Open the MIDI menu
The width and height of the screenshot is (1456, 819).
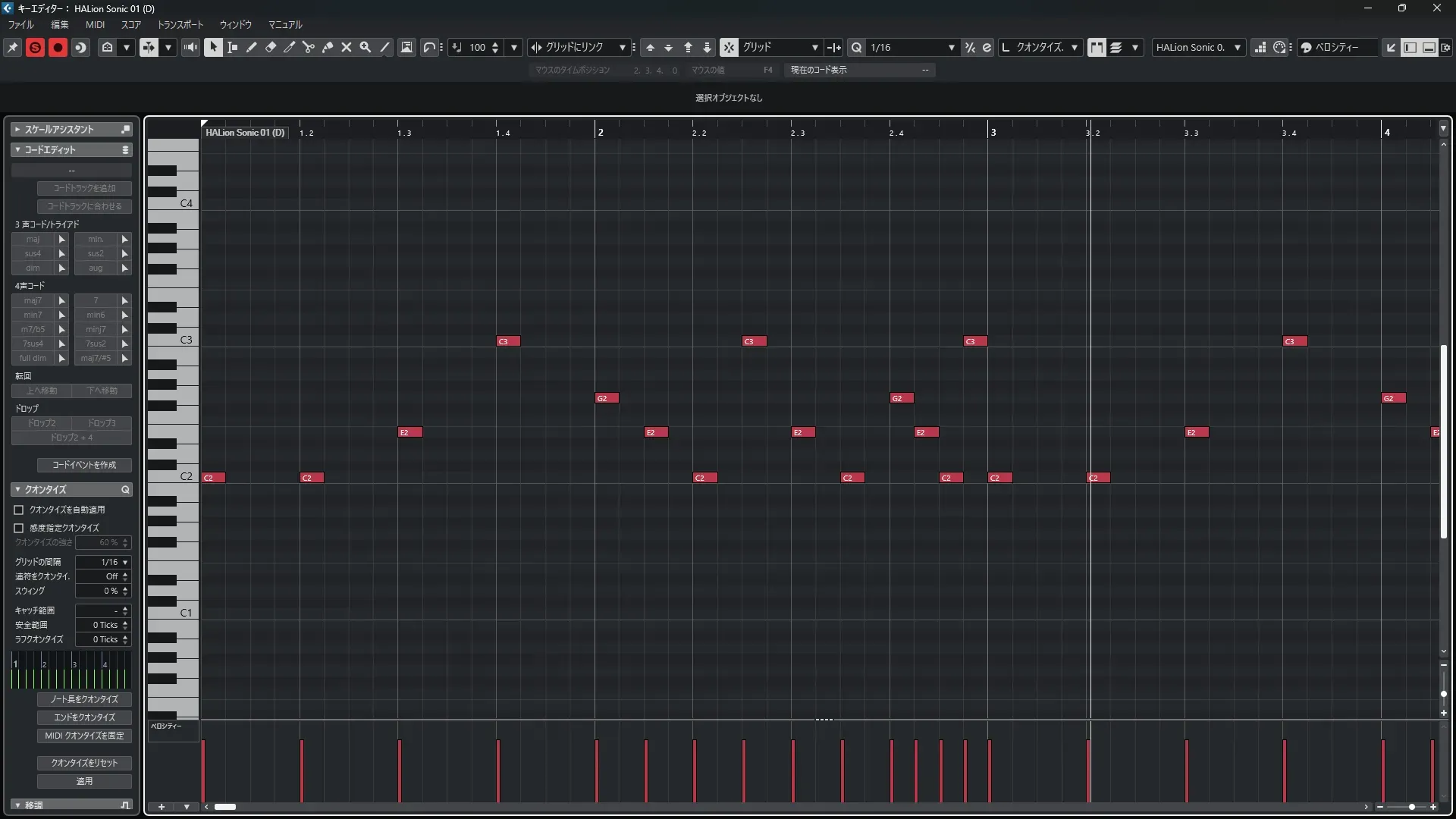(x=95, y=24)
